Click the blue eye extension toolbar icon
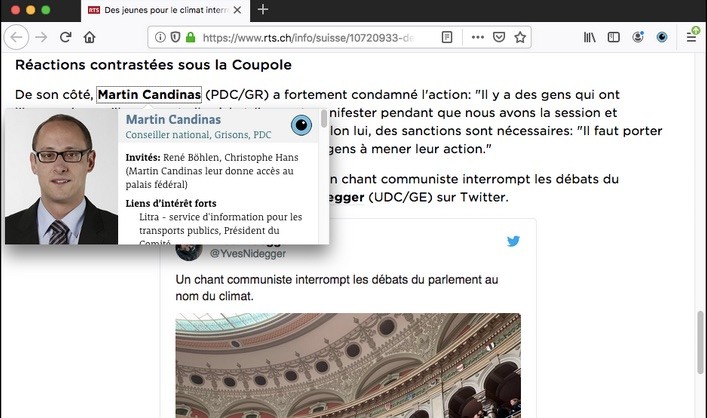This screenshot has width=707, height=418. tap(662, 37)
